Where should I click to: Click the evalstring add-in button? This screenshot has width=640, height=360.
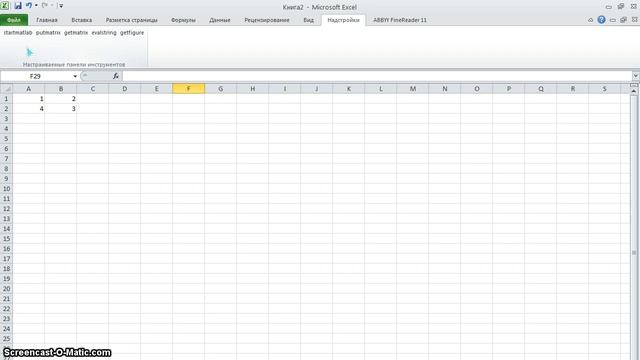click(104, 33)
